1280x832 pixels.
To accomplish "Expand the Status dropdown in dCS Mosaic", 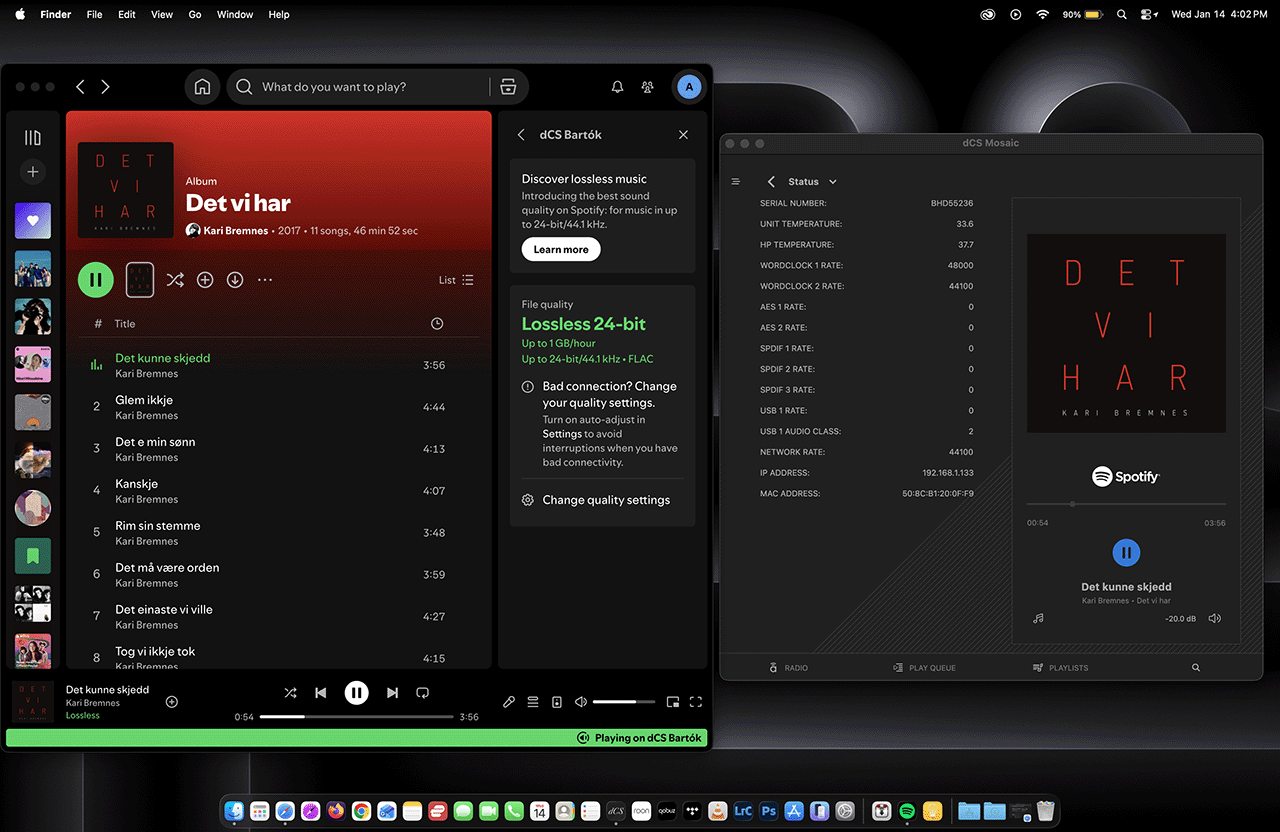I will pos(833,182).
